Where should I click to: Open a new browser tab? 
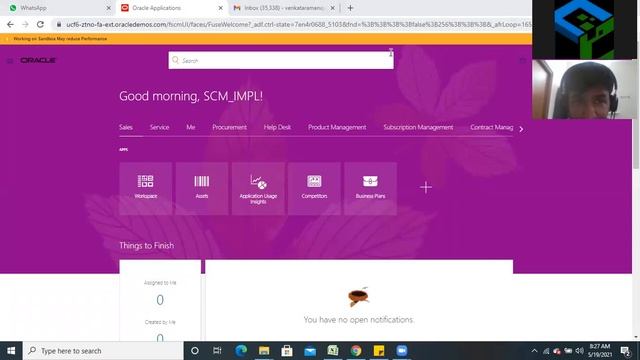pos(350,8)
